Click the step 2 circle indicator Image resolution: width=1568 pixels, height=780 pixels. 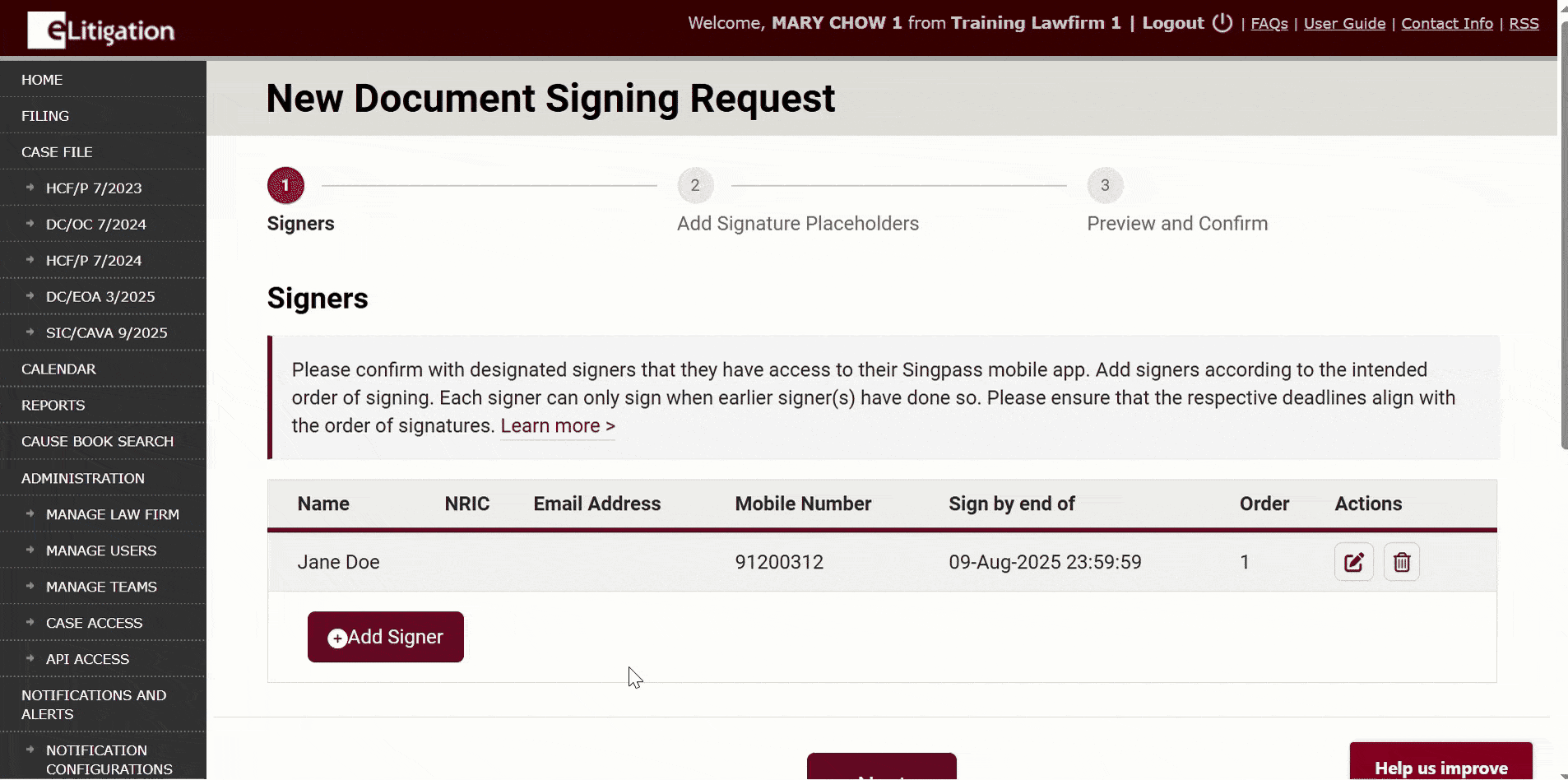point(695,186)
